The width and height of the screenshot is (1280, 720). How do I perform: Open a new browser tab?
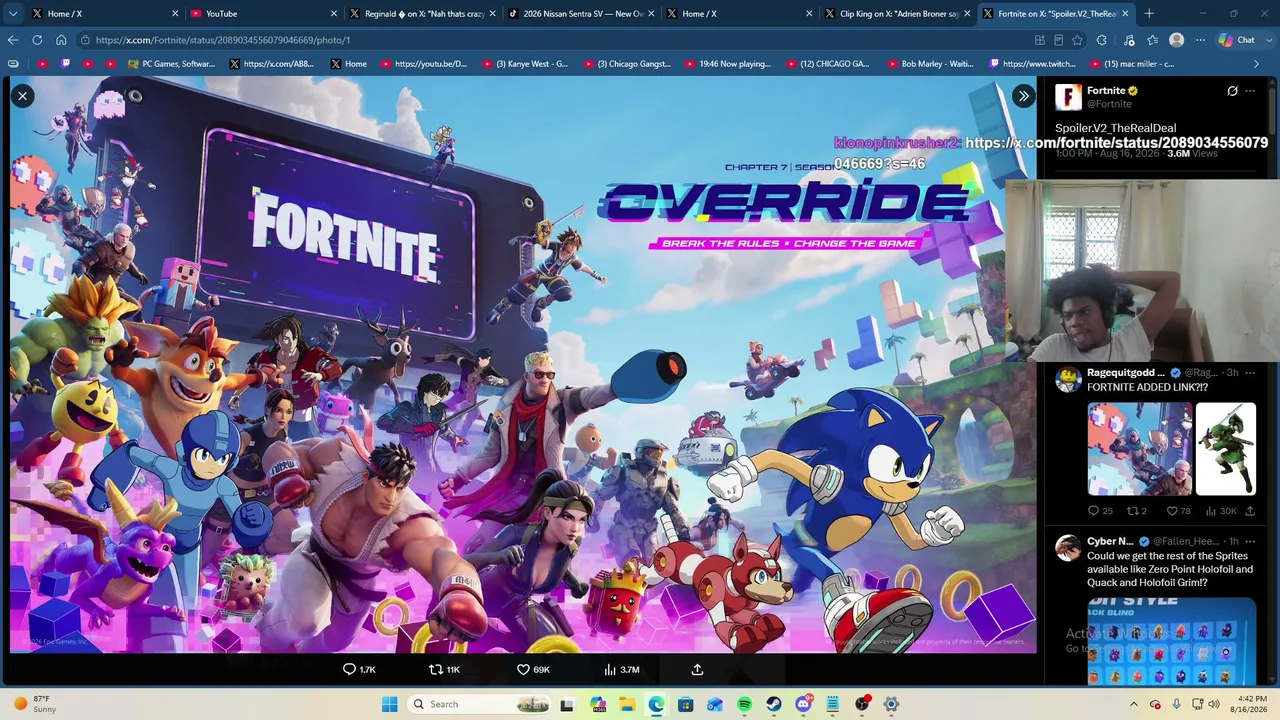(1149, 14)
